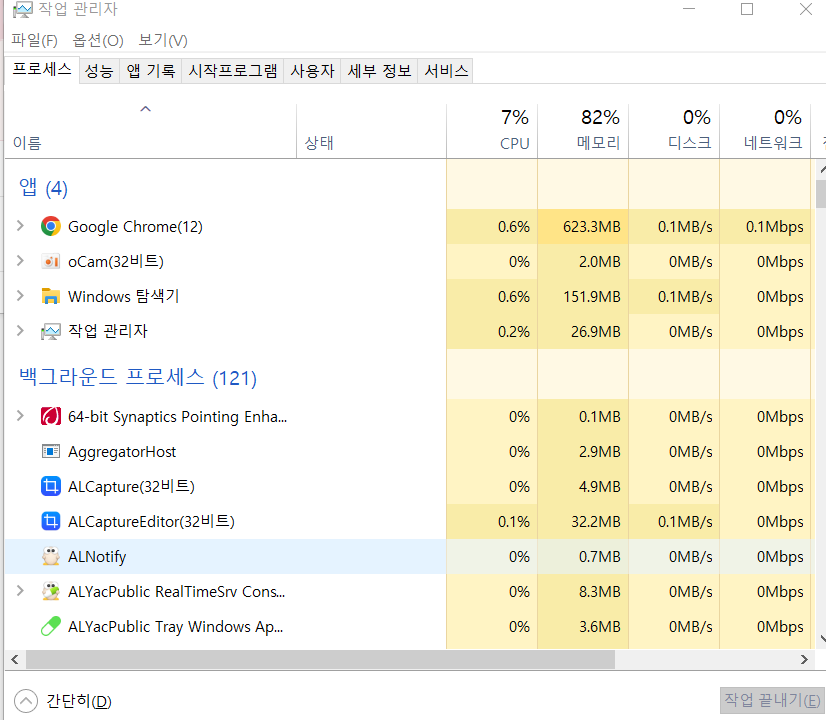Click the 작업 관리자 row icon
The image size is (826, 720).
click(51, 331)
